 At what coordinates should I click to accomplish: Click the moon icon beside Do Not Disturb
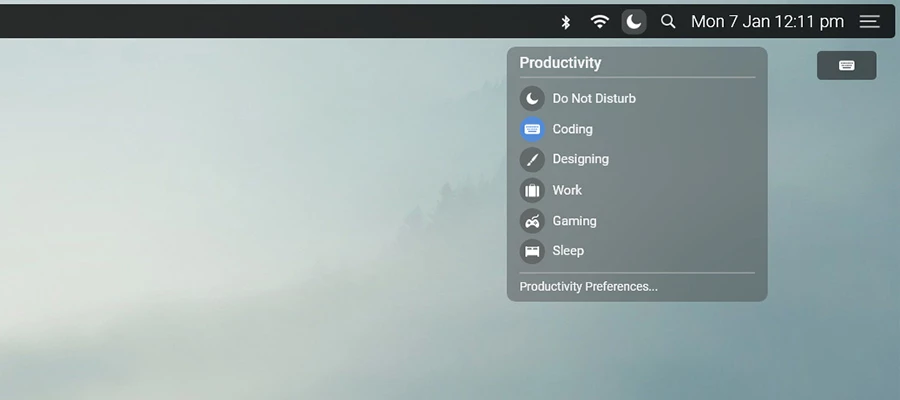click(x=532, y=99)
